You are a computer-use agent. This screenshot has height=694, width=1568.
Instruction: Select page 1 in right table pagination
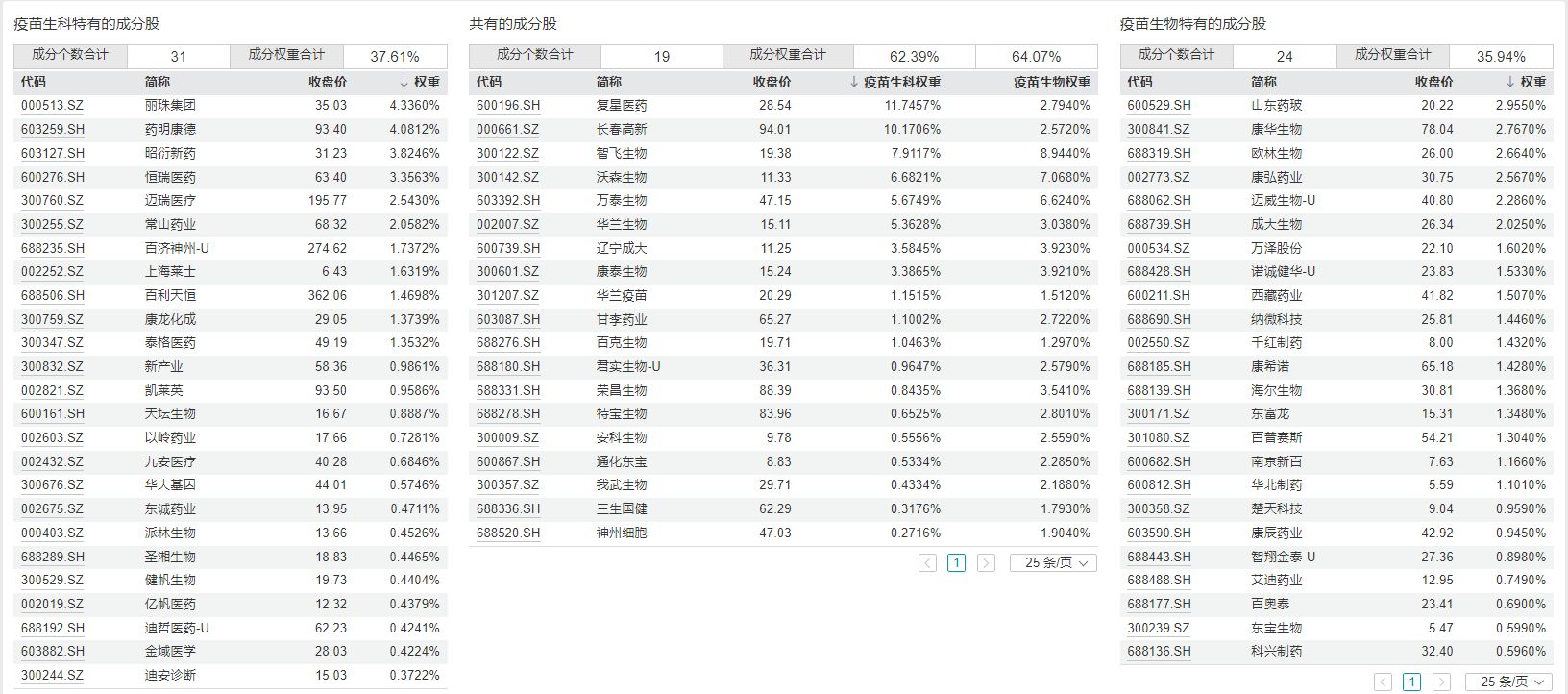coord(1411,682)
